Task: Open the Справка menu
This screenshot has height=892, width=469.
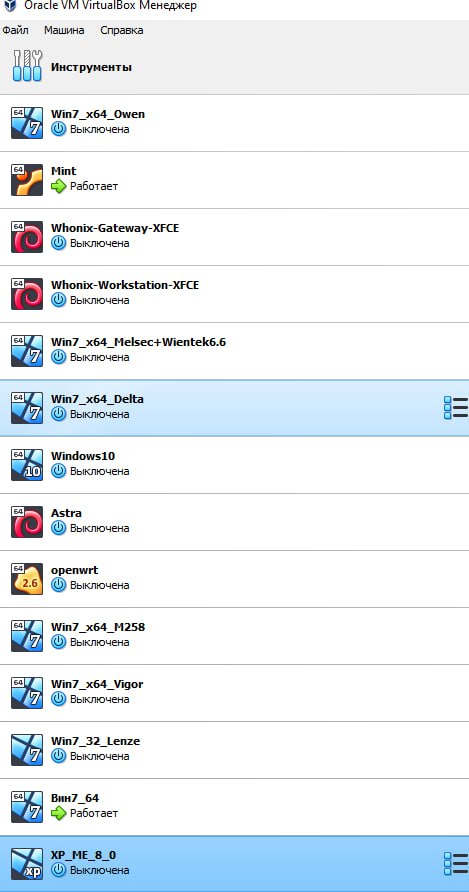Action: [121, 30]
